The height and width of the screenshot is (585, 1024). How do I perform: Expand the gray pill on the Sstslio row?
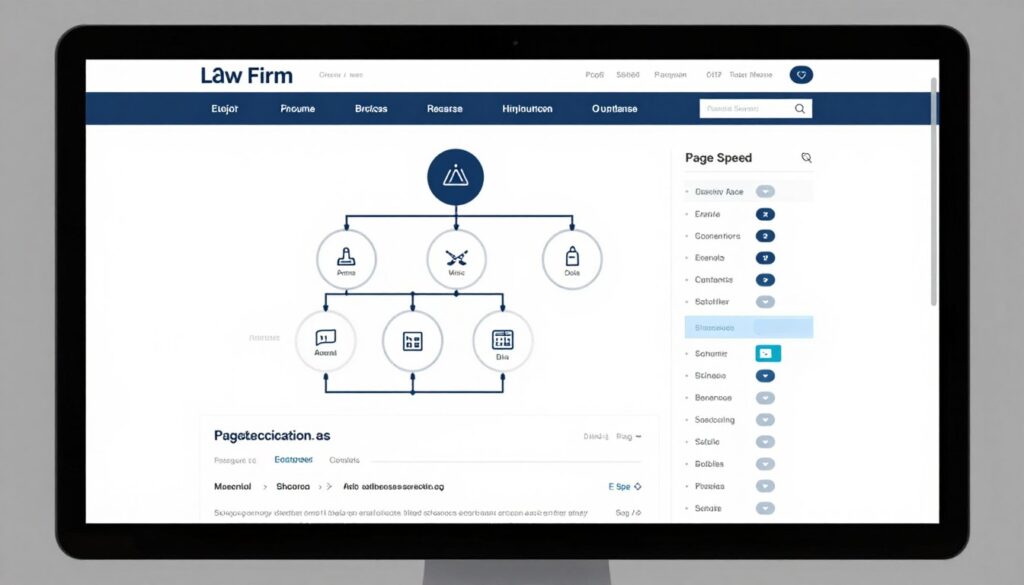(765, 442)
